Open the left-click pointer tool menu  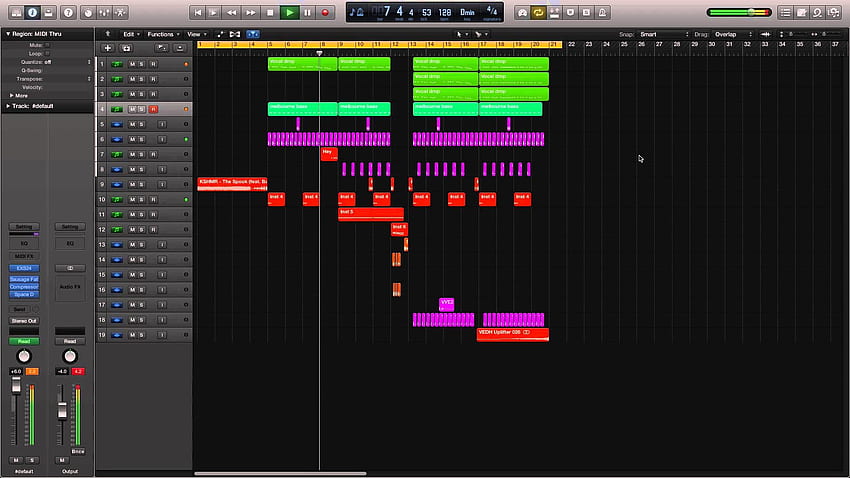point(462,34)
